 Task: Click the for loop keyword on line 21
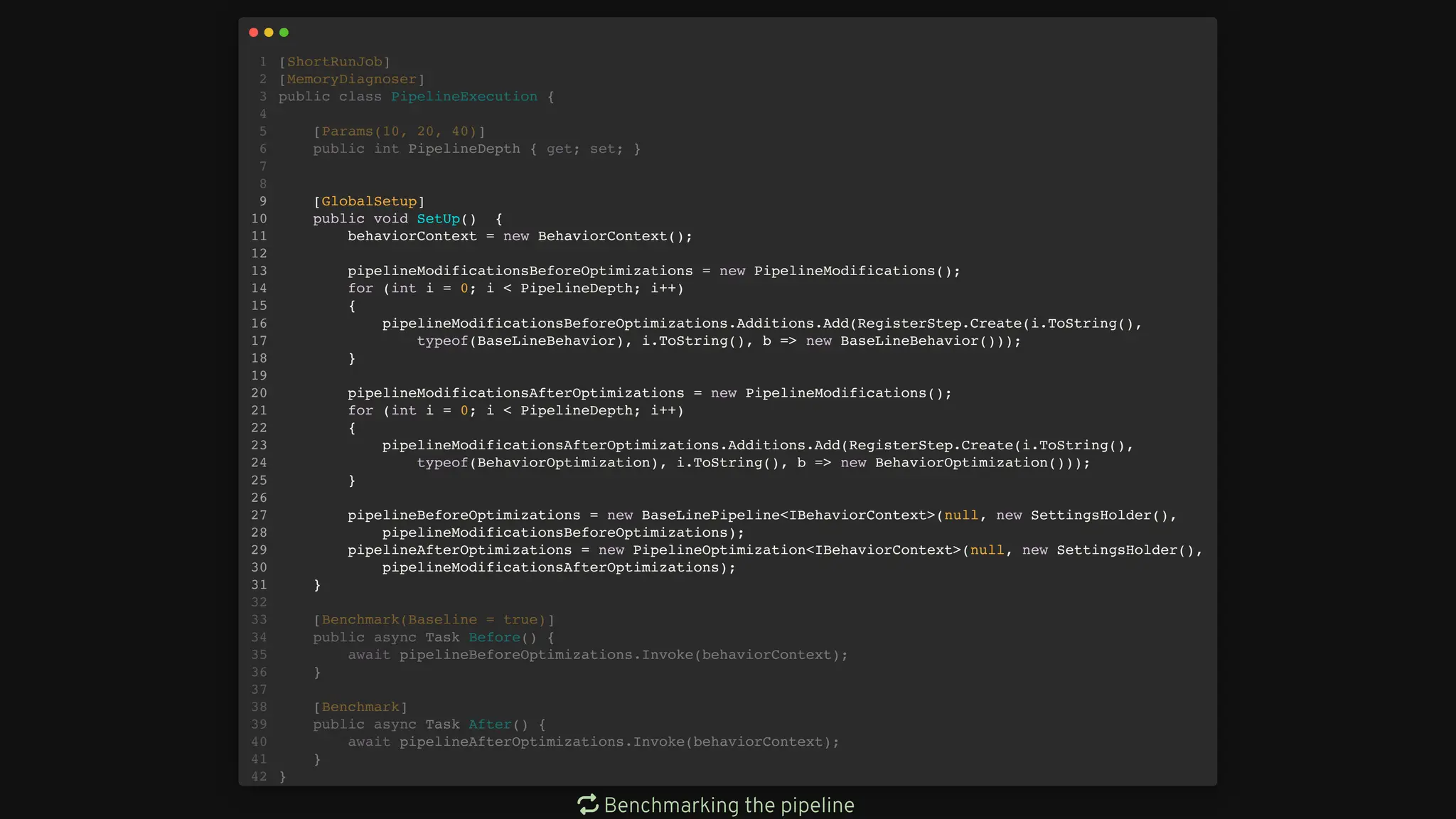point(360,410)
